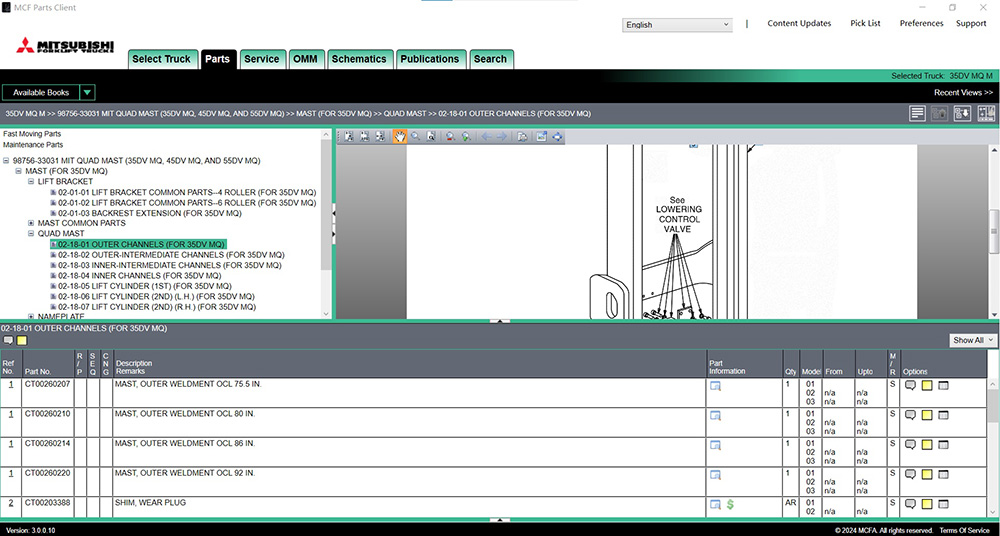Click the table icon for CT00260207
Image resolution: width=1000 pixels, height=536 pixels.
943,385
